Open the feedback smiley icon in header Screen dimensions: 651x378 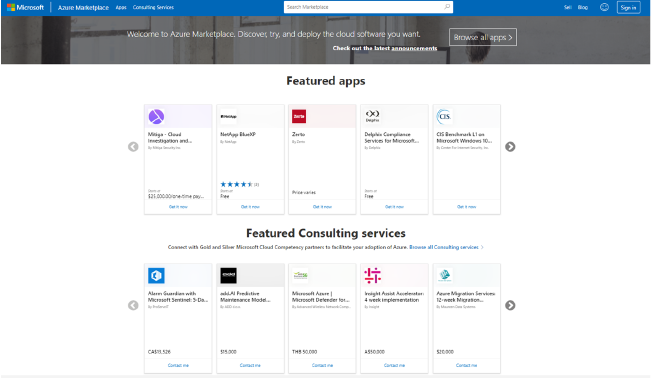[x=604, y=7]
